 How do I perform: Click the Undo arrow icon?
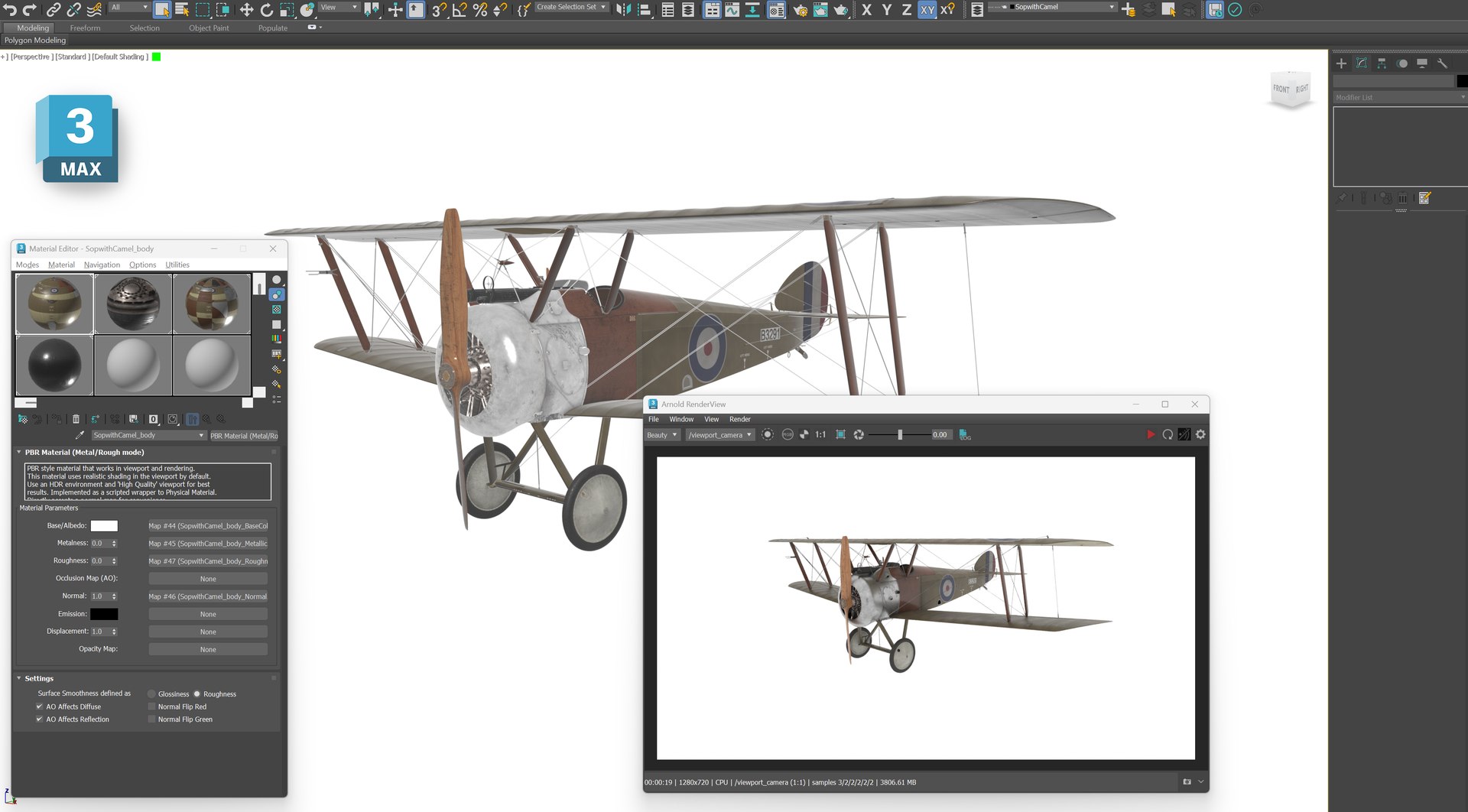[x=9, y=9]
